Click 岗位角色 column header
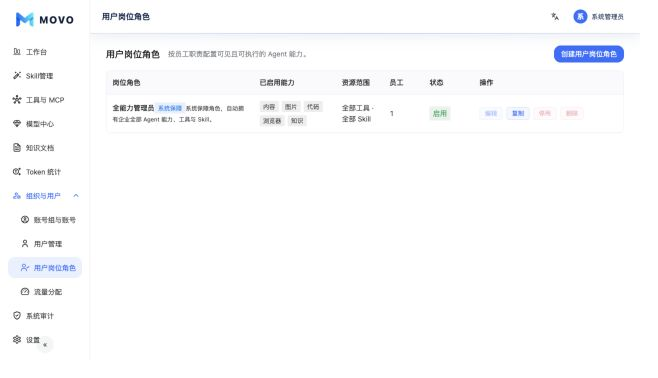 [126, 83]
